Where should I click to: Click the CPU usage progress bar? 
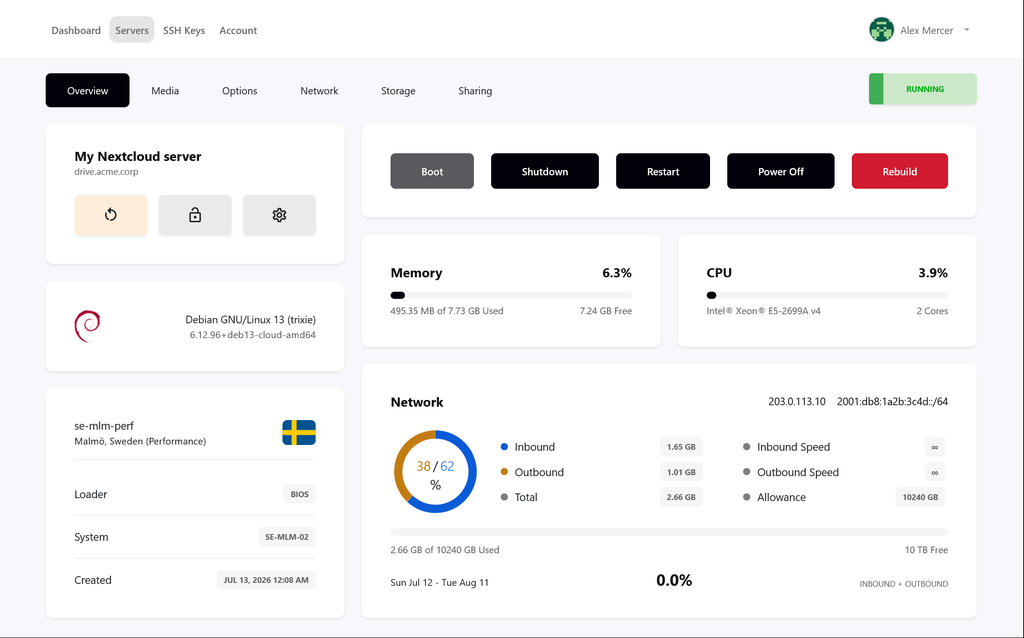click(827, 295)
